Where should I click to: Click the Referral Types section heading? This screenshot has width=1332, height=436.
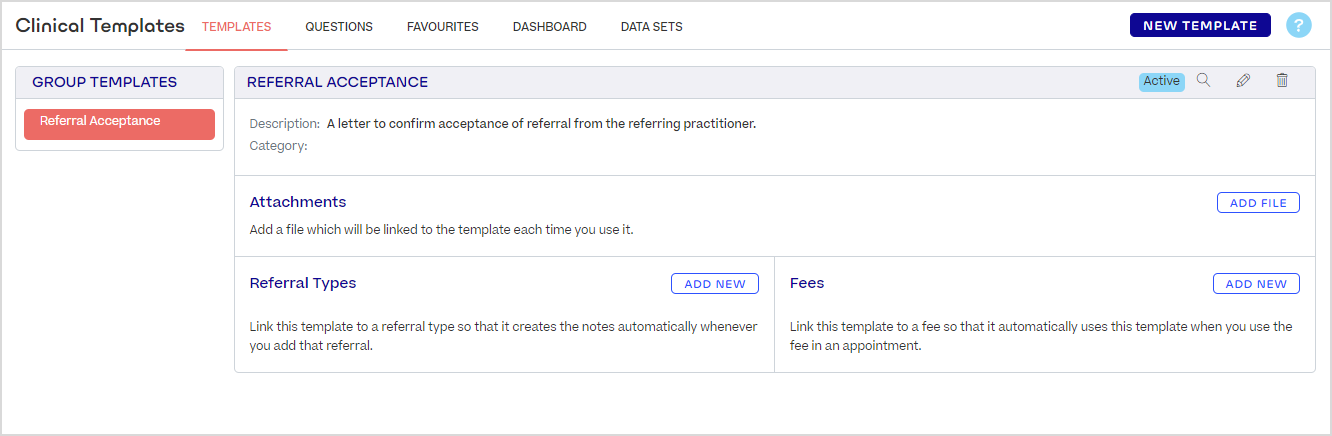tap(303, 283)
